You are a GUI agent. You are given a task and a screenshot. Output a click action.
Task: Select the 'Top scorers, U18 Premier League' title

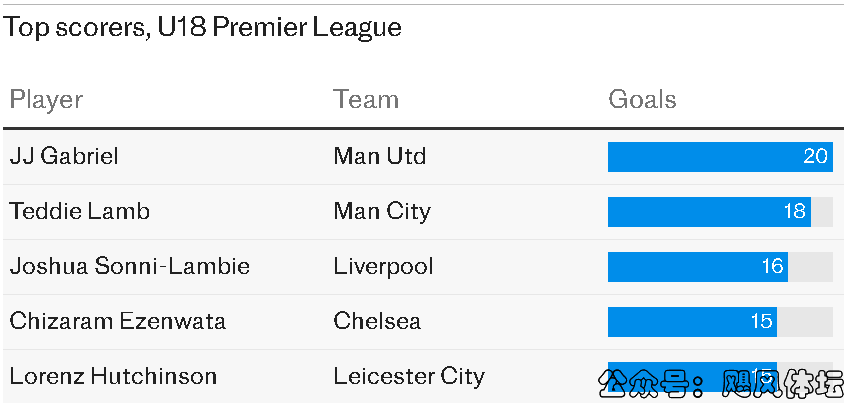(202, 27)
